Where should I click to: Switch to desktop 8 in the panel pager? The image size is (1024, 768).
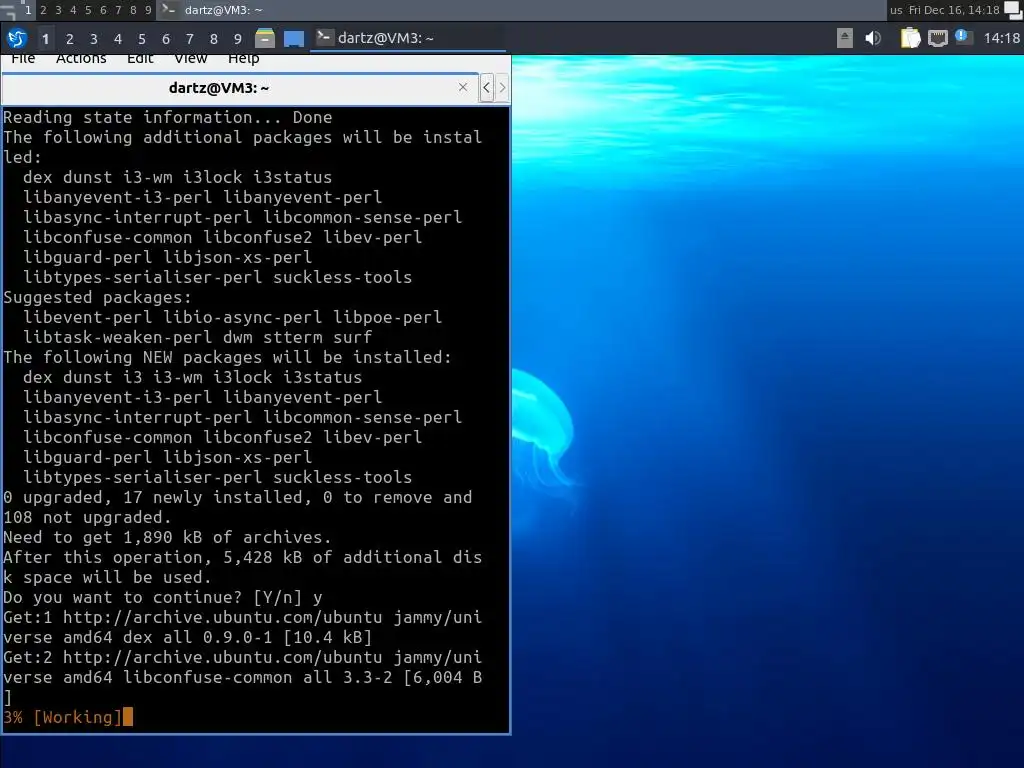pyautogui.click(x=214, y=39)
